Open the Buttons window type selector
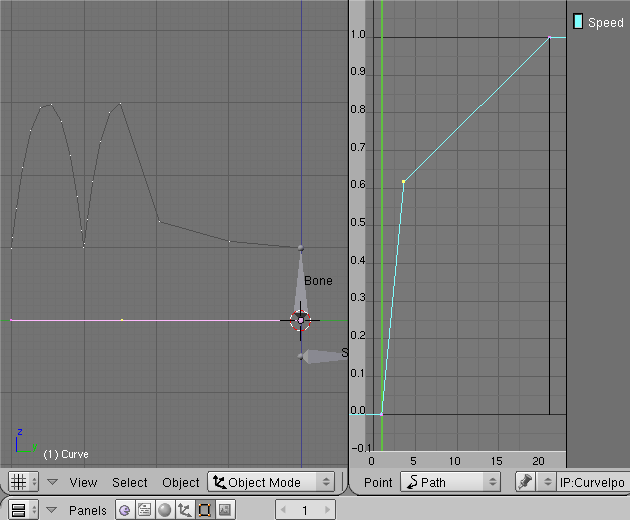Screen dimensions: 630x520 point(24,510)
